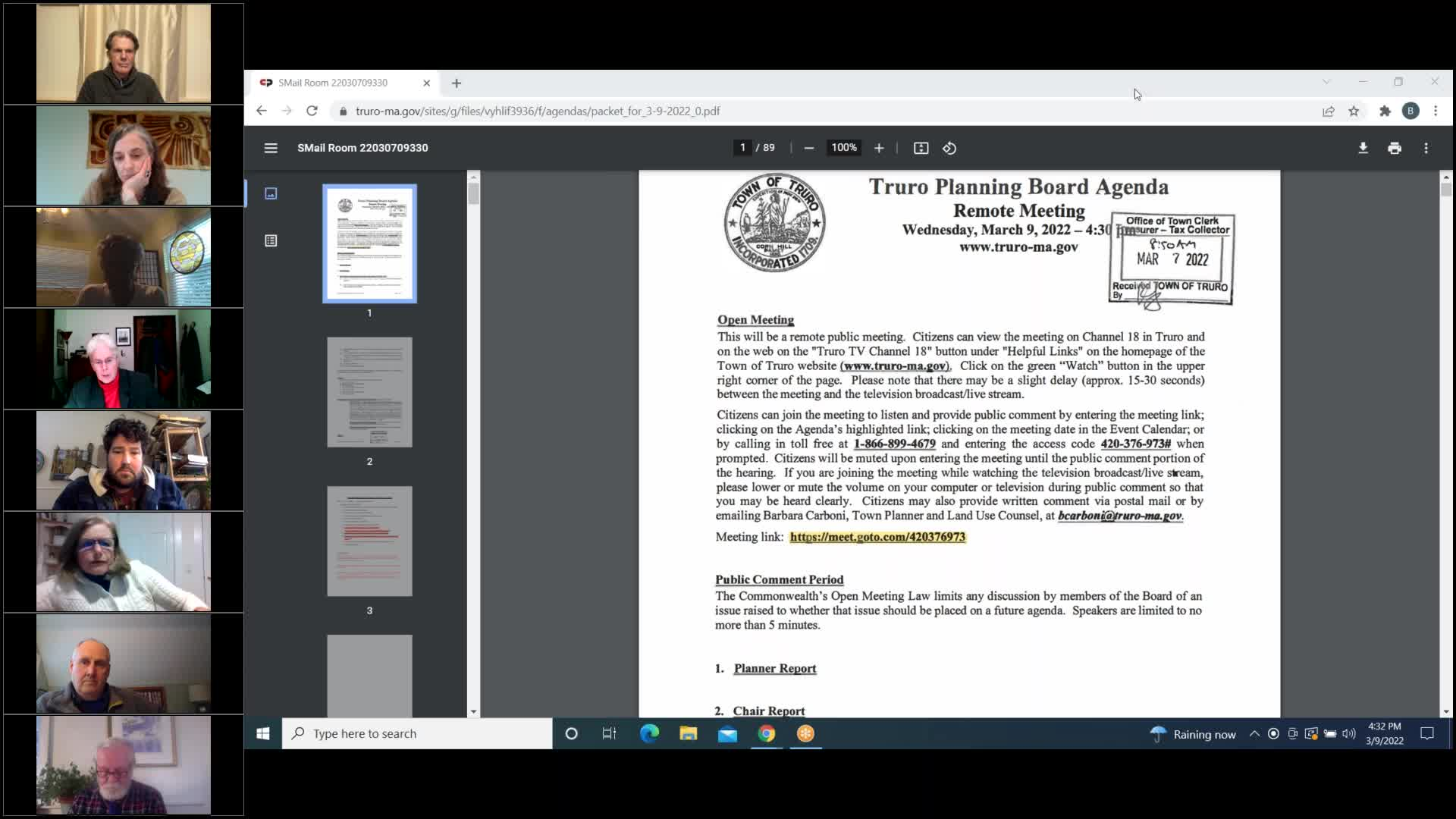Open the PDF viewer hamburger menu

click(x=271, y=148)
